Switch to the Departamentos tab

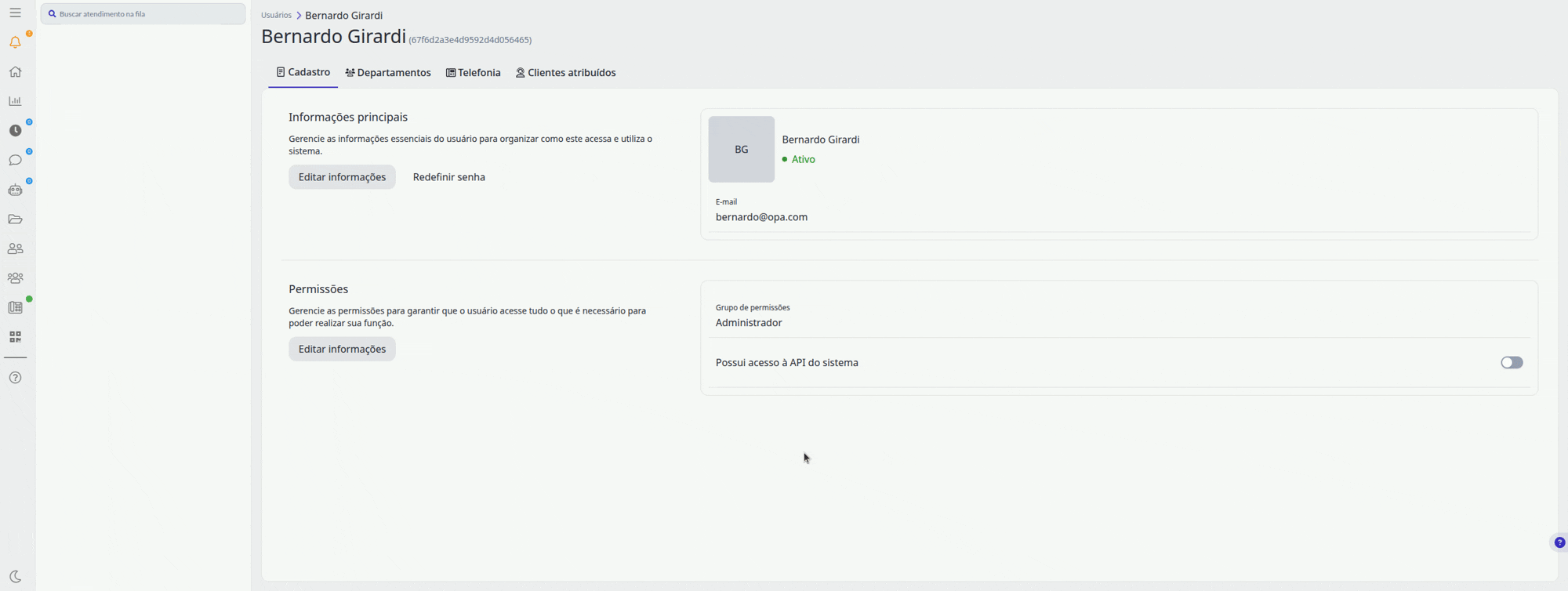[x=388, y=73]
